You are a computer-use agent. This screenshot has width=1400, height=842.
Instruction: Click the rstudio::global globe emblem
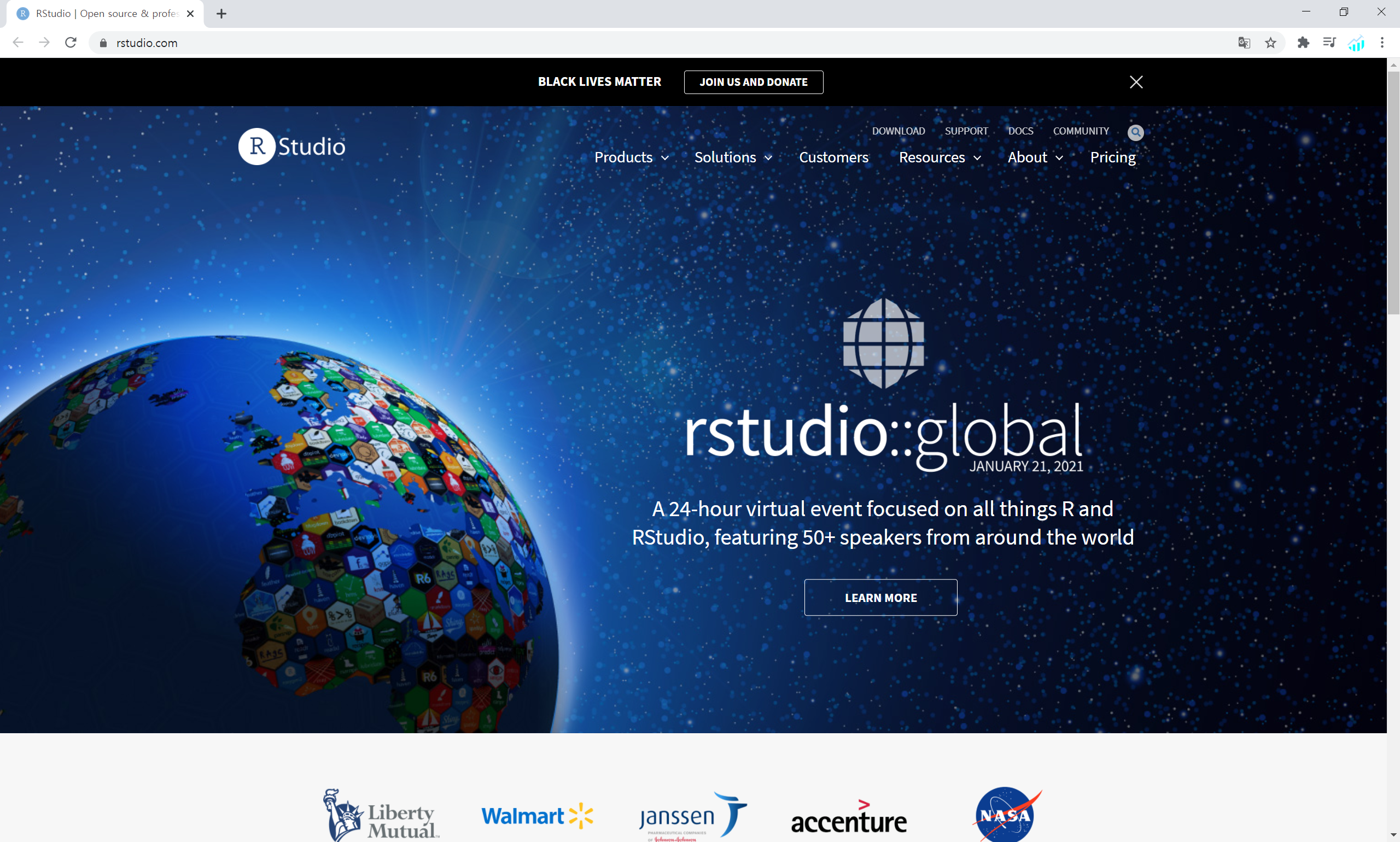click(x=883, y=343)
